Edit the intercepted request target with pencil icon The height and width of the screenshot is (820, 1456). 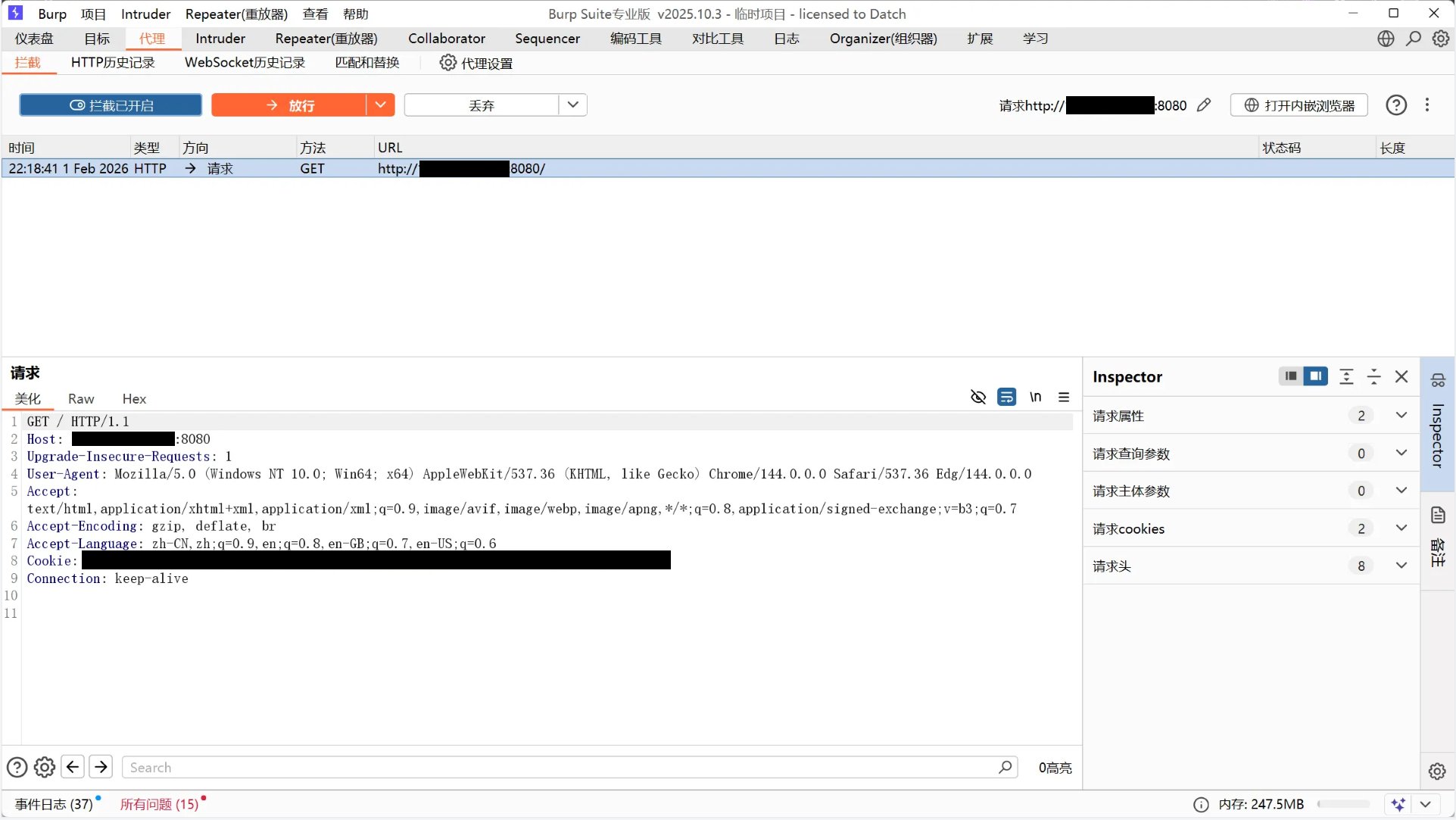(1204, 105)
